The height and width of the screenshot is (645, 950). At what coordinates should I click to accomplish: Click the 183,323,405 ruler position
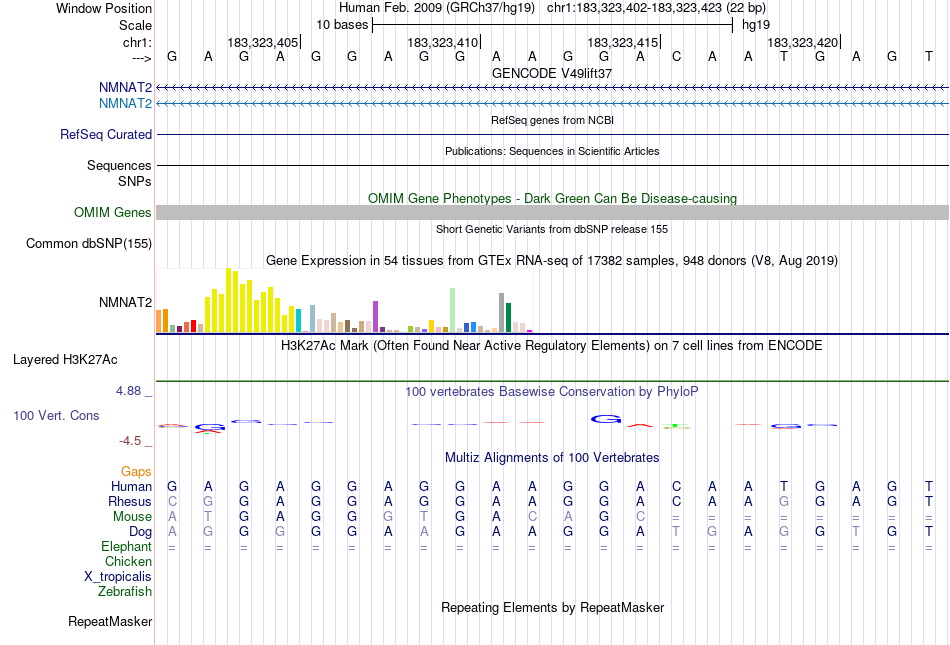pos(262,42)
